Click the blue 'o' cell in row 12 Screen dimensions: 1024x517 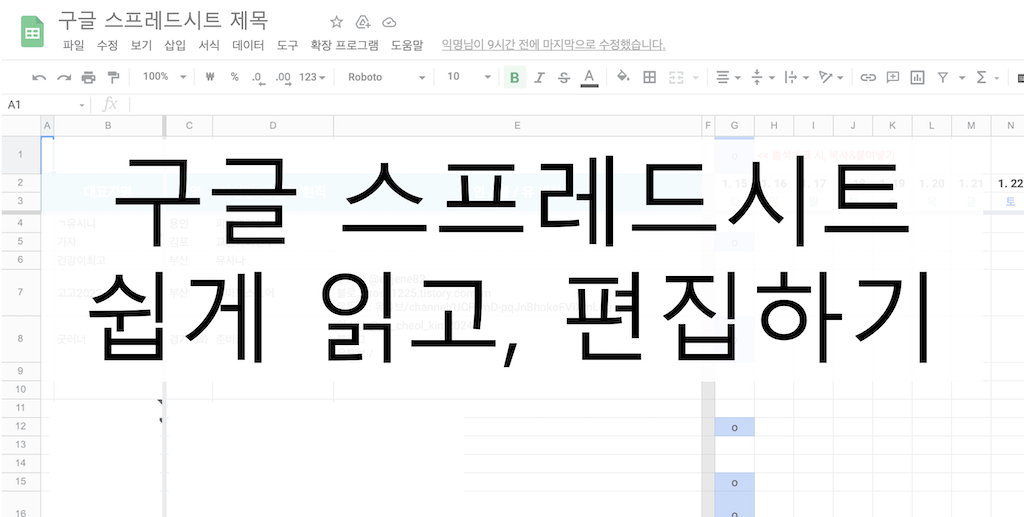coord(735,428)
